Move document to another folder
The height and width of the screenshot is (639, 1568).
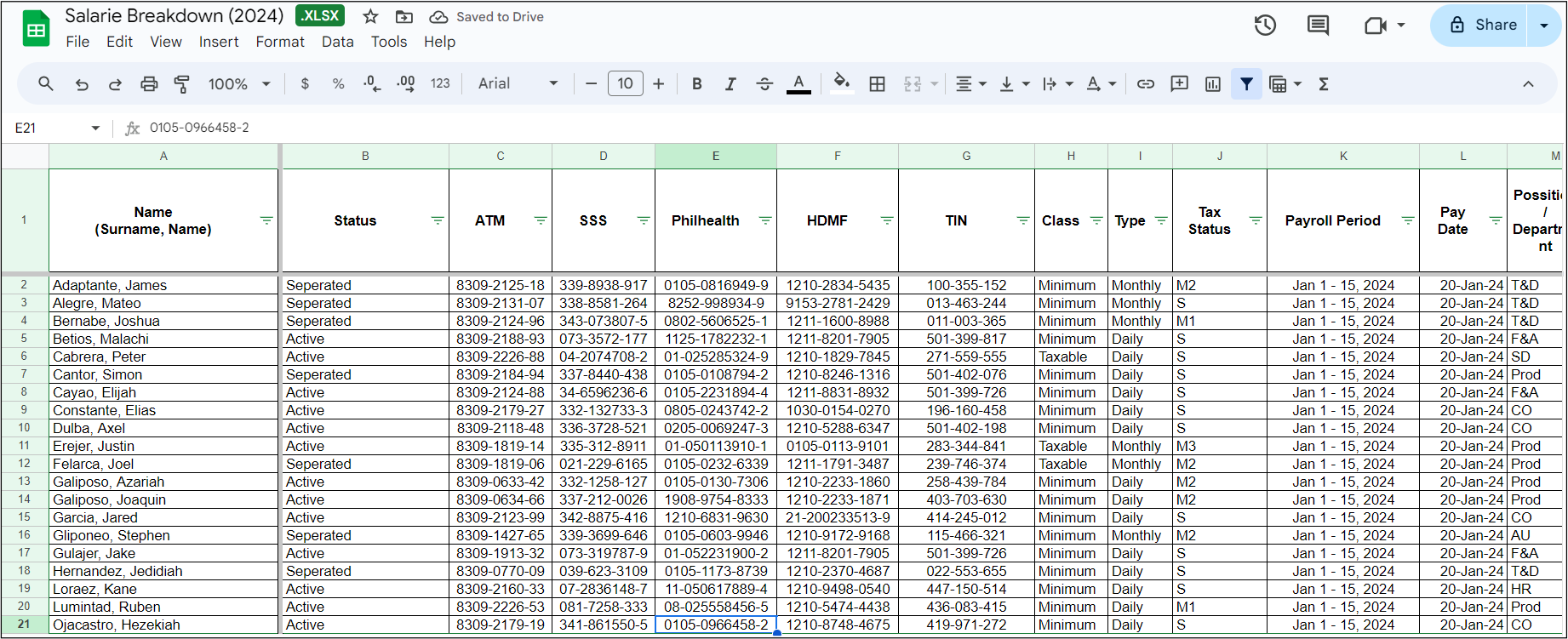point(404,17)
